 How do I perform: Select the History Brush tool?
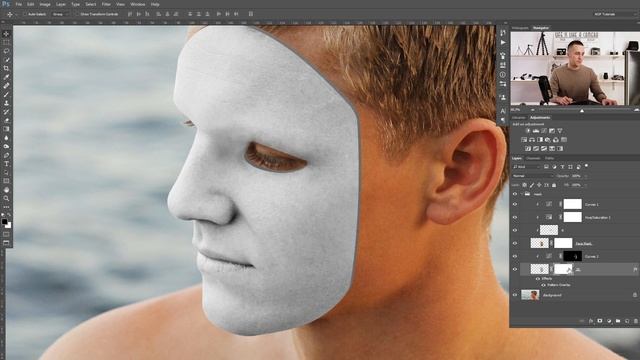point(6,112)
